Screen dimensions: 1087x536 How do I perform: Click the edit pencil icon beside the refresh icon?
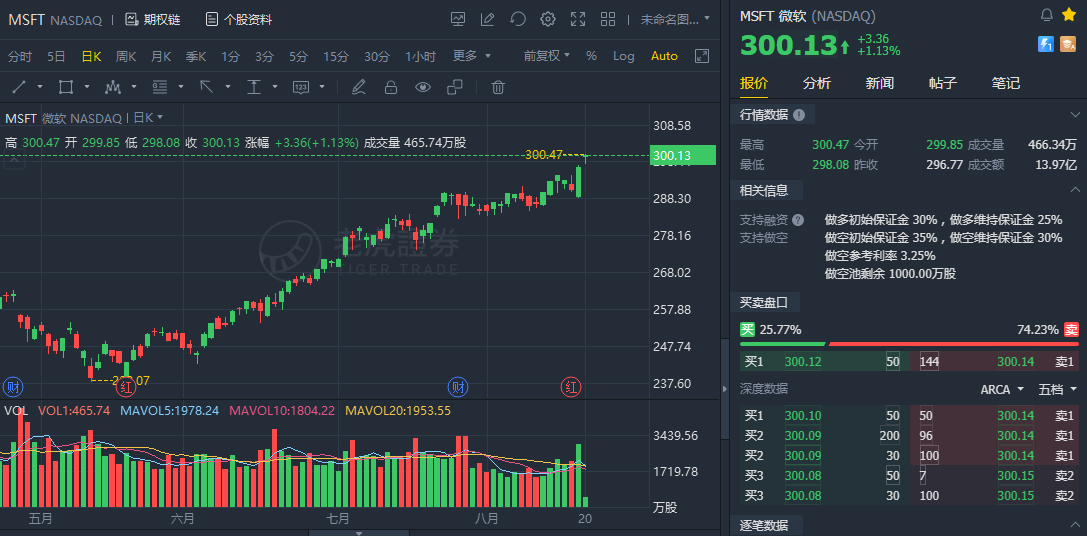(488, 19)
